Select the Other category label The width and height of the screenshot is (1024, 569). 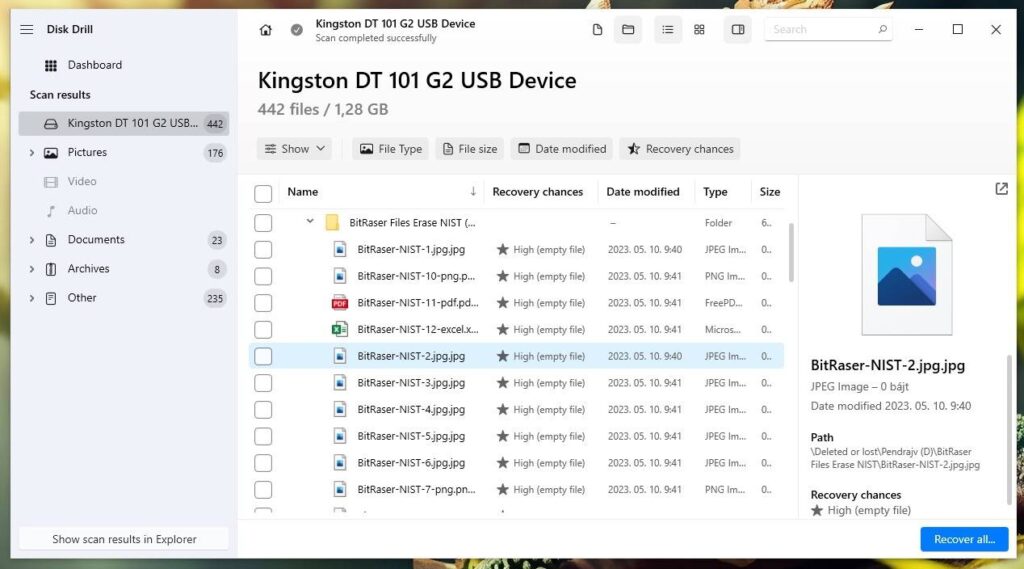pyautogui.click(x=82, y=297)
